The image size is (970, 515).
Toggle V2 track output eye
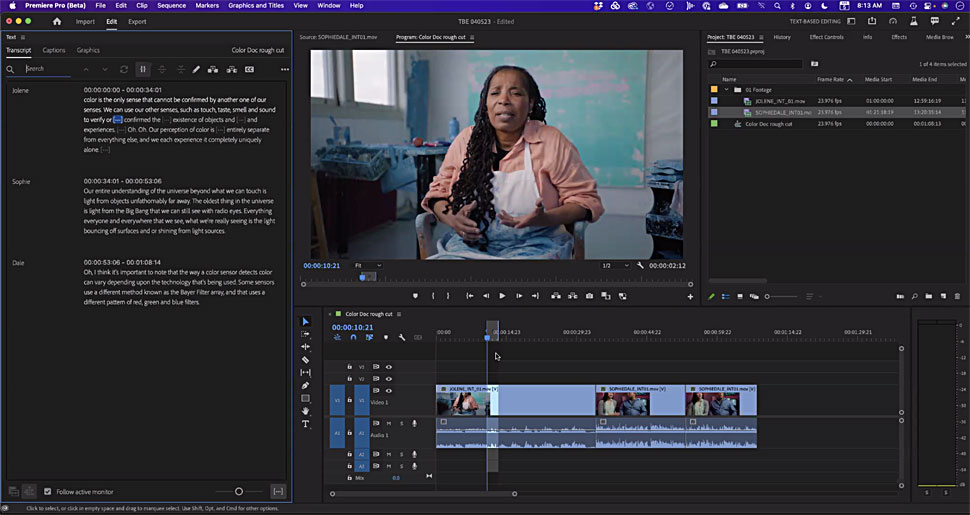(388, 379)
